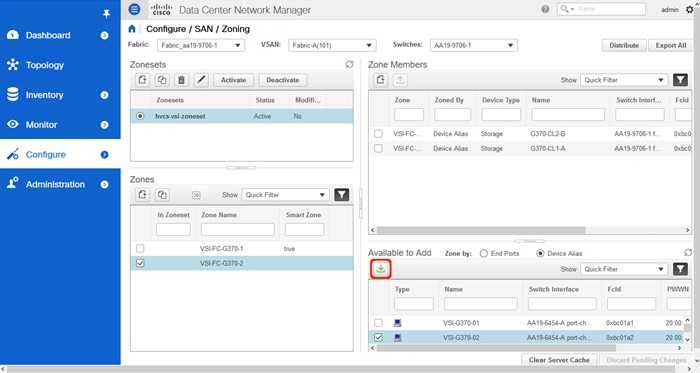Select Zone by End Ports radio

tap(483, 253)
